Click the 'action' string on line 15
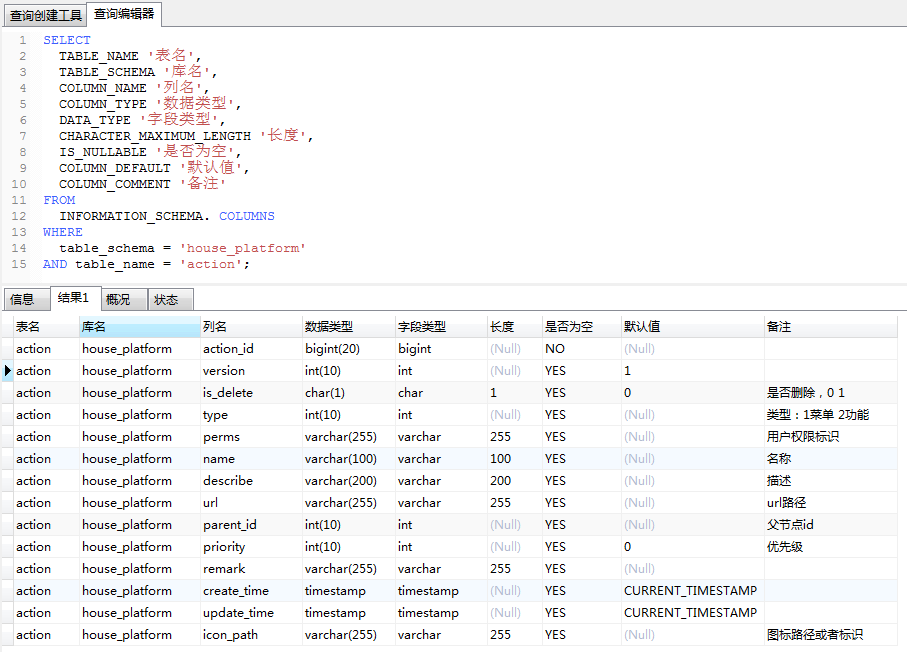 (211, 264)
